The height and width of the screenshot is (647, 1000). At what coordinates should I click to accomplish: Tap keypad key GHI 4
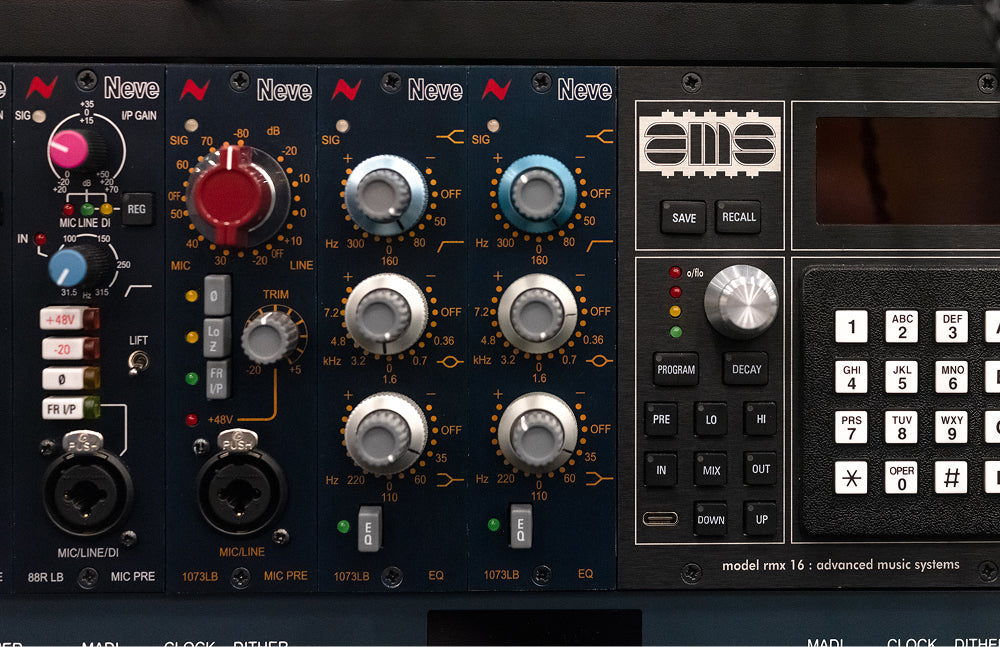point(851,377)
